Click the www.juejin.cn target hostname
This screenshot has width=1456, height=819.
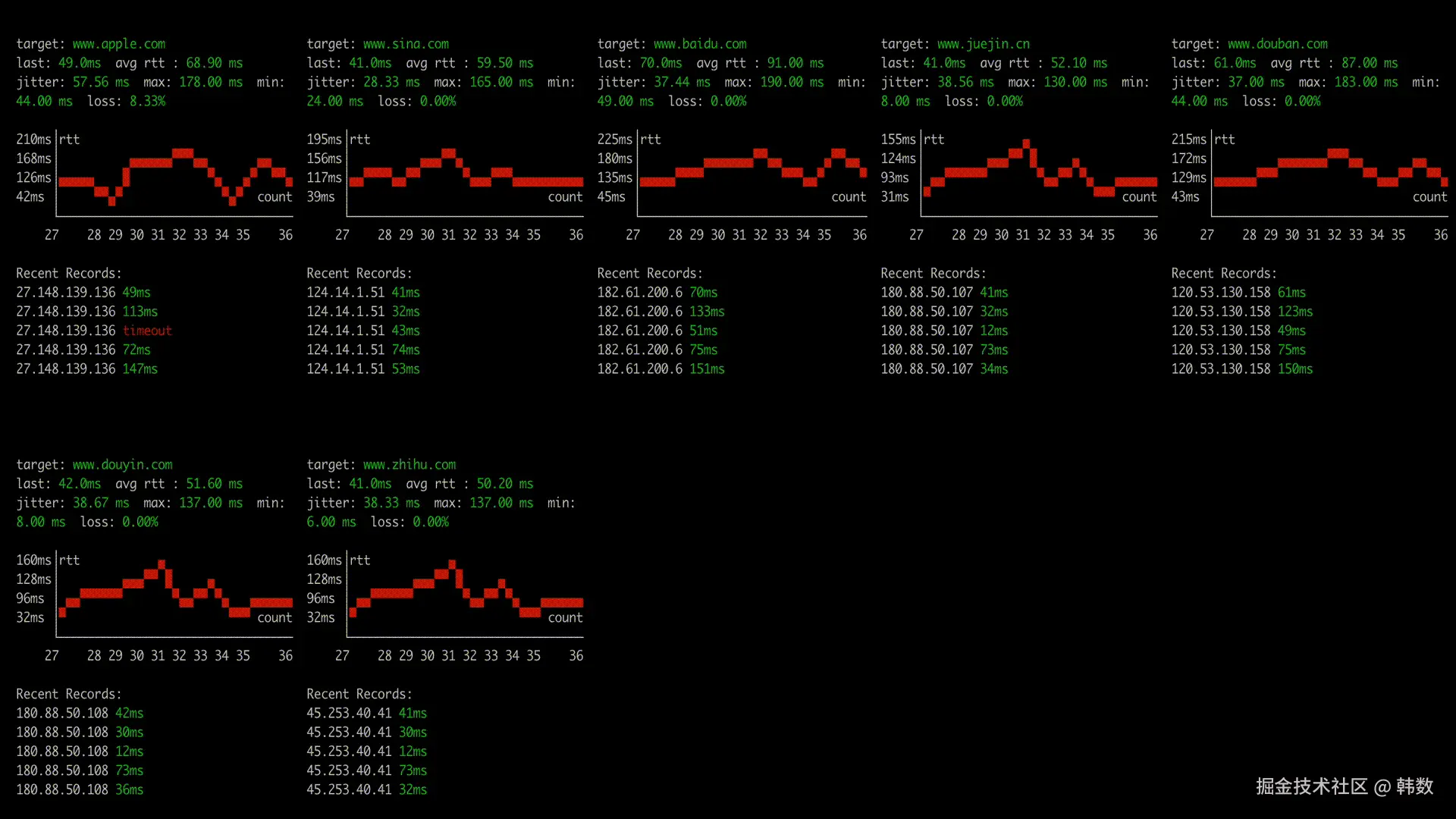coord(983,44)
